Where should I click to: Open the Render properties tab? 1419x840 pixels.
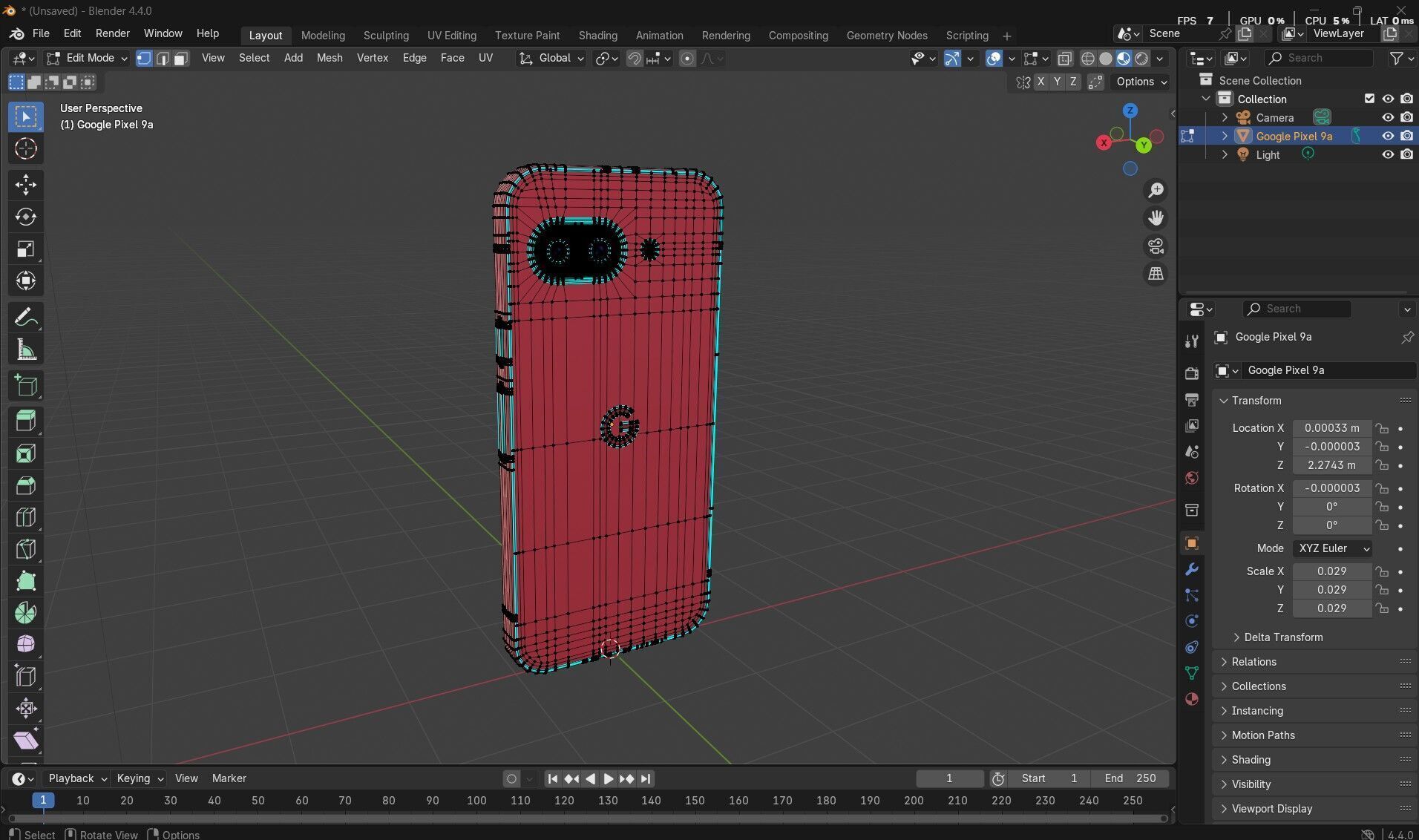1192,373
